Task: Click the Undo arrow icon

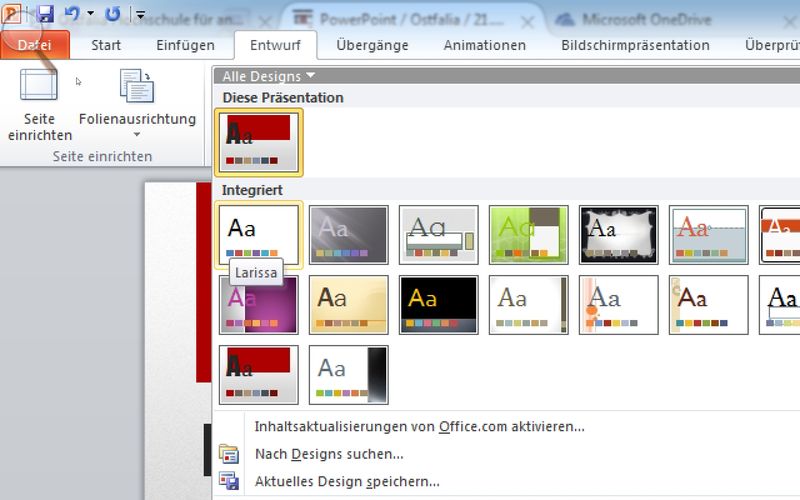Action: coord(72,15)
